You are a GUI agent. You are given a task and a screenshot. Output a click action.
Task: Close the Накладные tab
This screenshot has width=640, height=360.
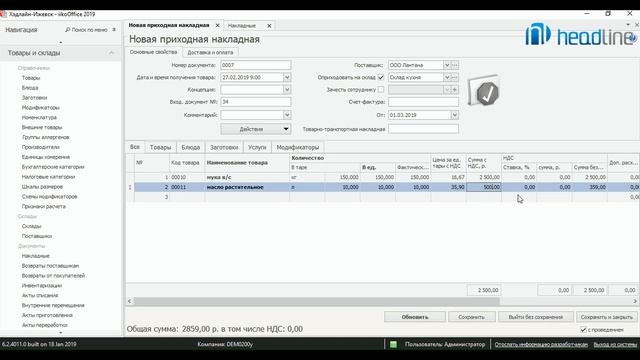269,26
